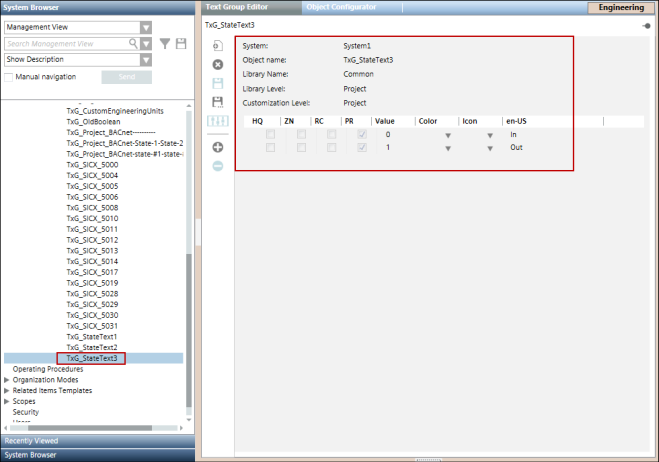Toggle the PR checkbox for value 1
The width and height of the screenshot is (659, 462).
(x=362, y=148)
